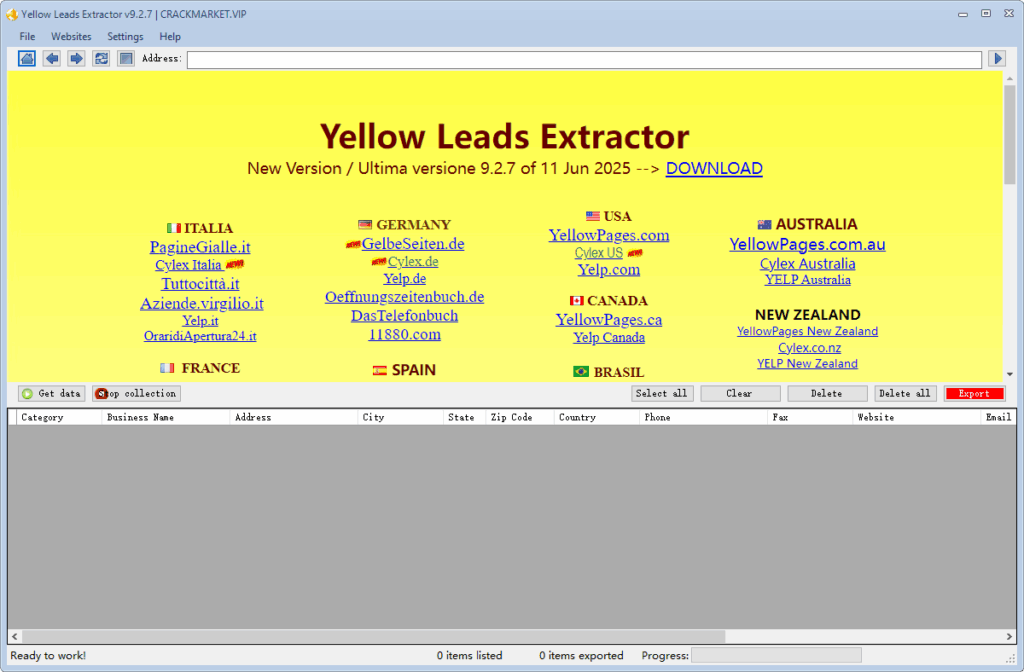Viewport: 1024px width, 672px height.
Task: Open the 11880.com link
Action: [404, 334]
